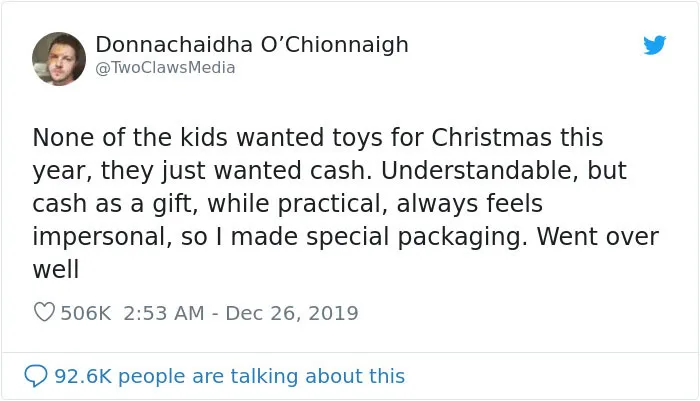Click the Twitter bird logo
The height and width of the screenshot is (401, 700).
pyautogui.click(x=655, y=45)
